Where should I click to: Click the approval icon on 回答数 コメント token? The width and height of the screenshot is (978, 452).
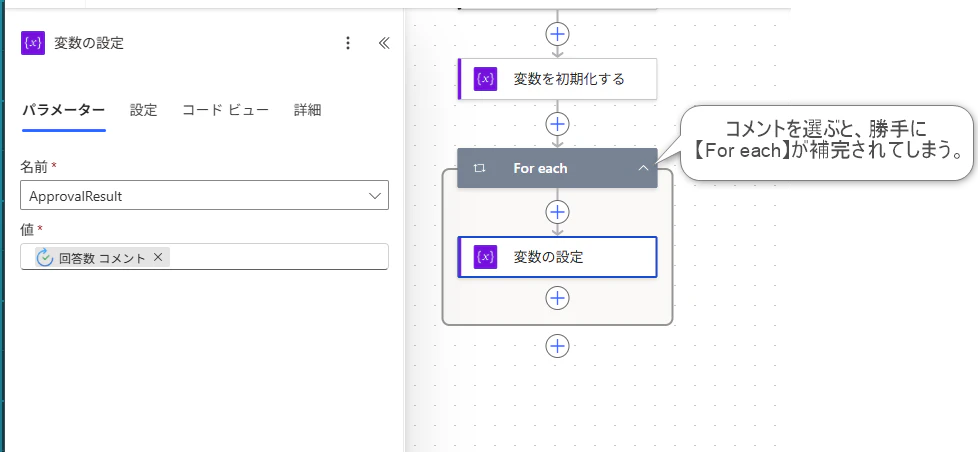click(x=44, y=257)
